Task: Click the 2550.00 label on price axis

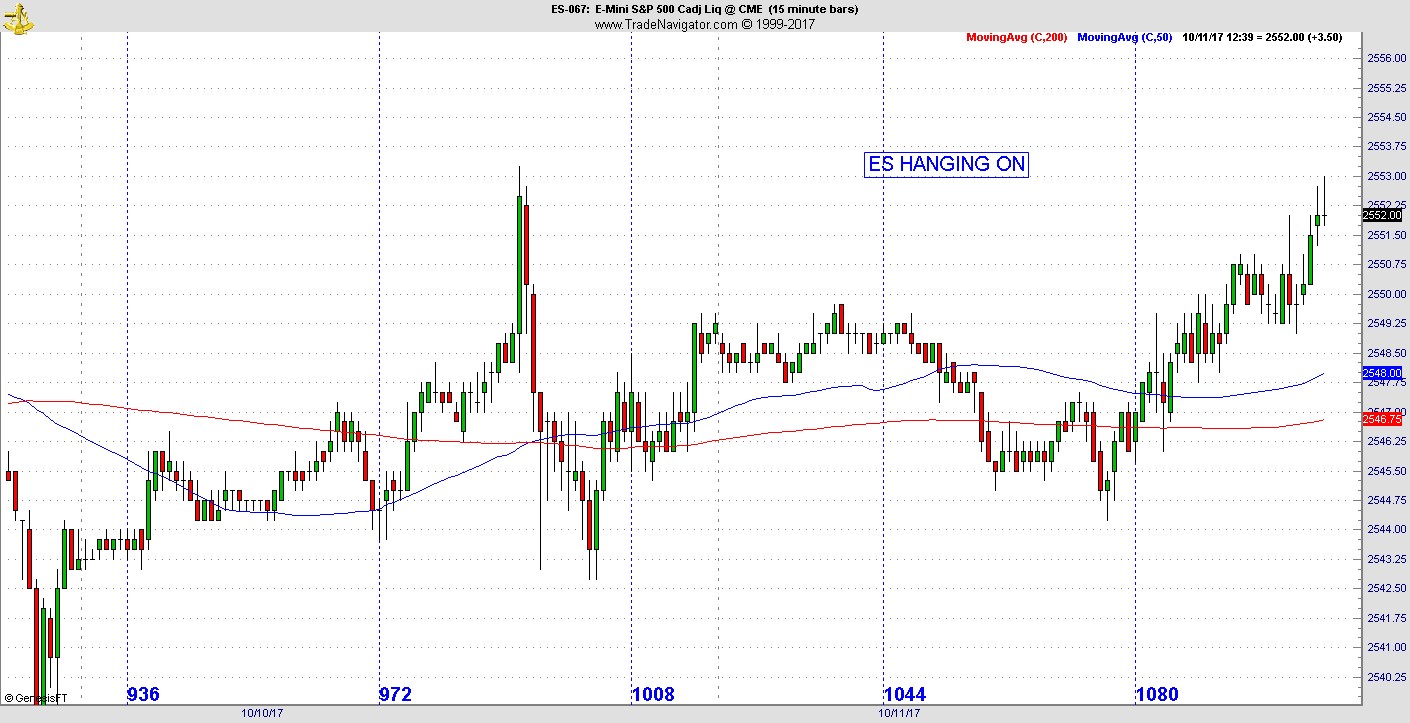Action: 1386,294
